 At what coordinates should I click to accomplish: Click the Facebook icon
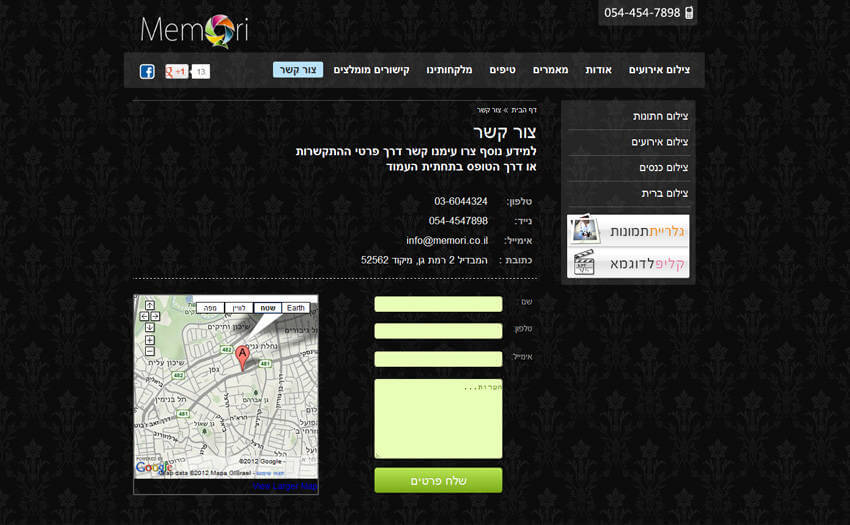tap(147, 71)
